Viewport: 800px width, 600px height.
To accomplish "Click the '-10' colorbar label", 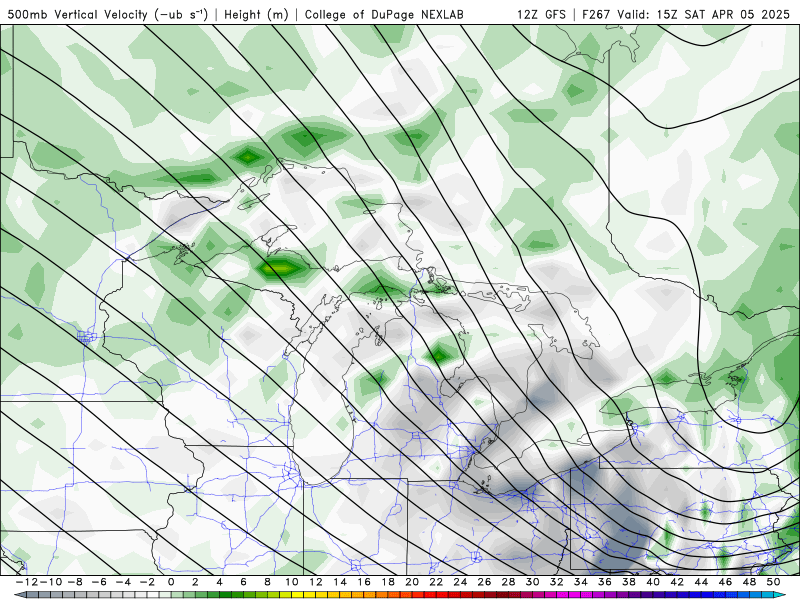I will pos(50,582).
